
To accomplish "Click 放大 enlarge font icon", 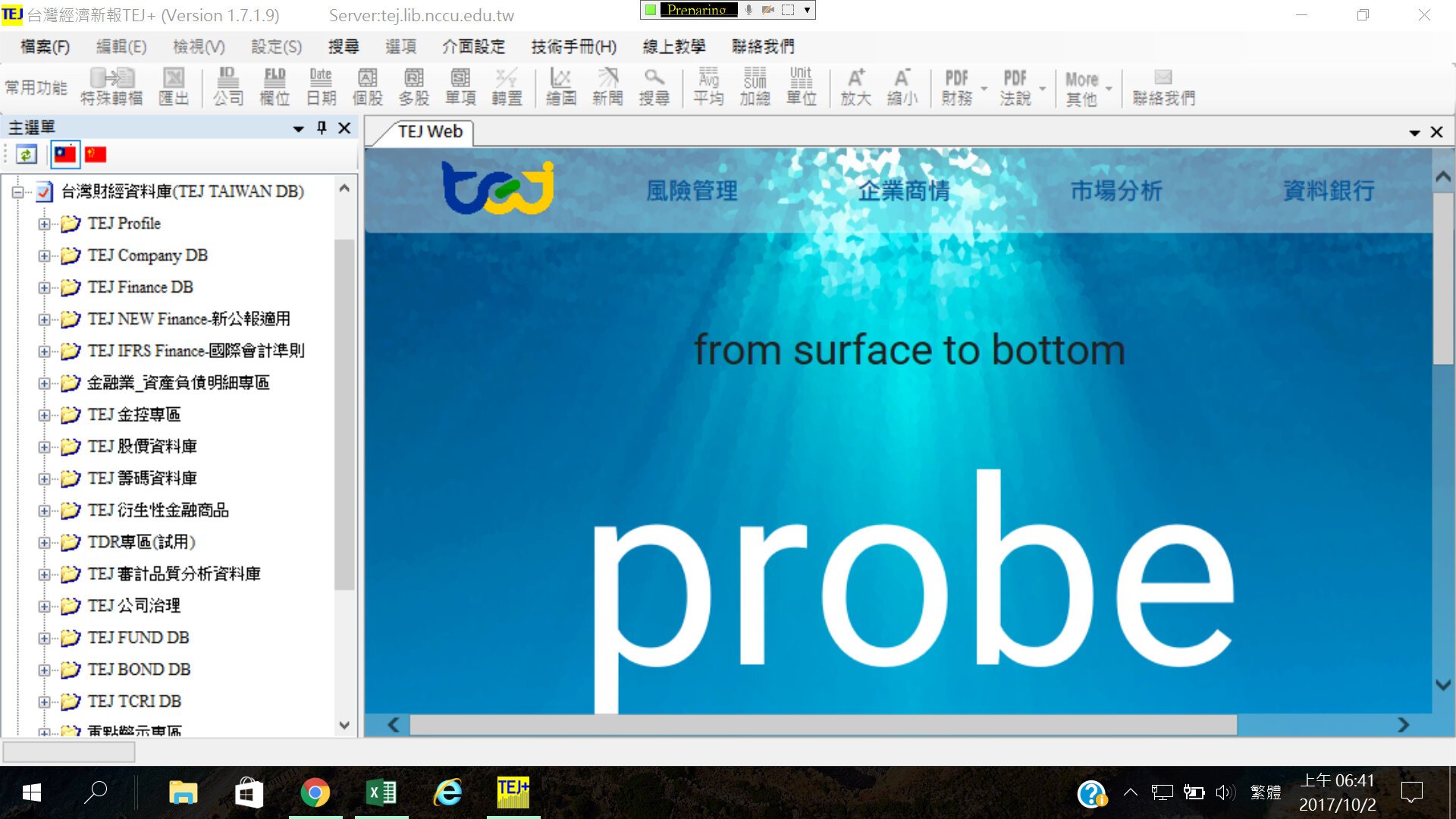I will tap(856, 86).
